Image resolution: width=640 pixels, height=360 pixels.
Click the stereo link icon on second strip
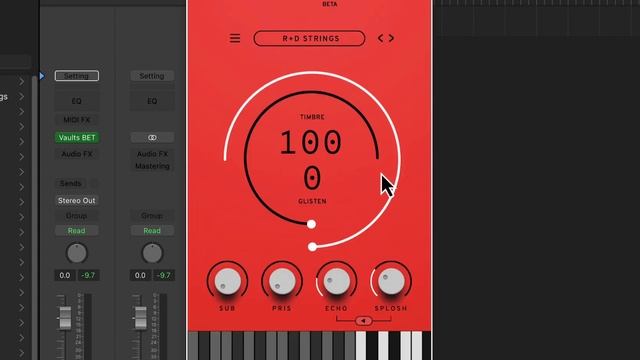pyautogui.click(x=152, y=138)
